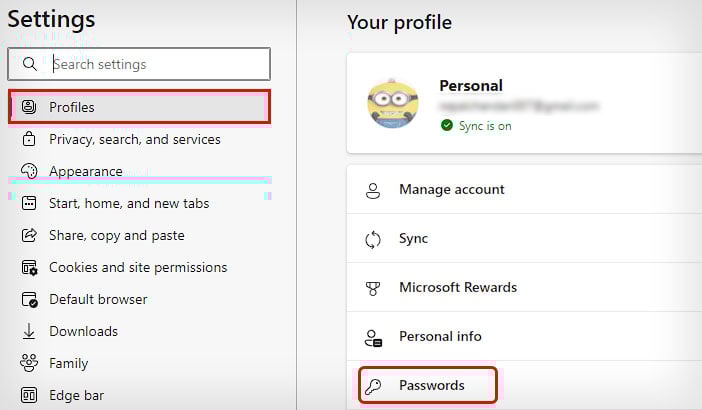The image size is (702, 410).
Task: Click the Passwords key icon
Action: click(374, 385)
